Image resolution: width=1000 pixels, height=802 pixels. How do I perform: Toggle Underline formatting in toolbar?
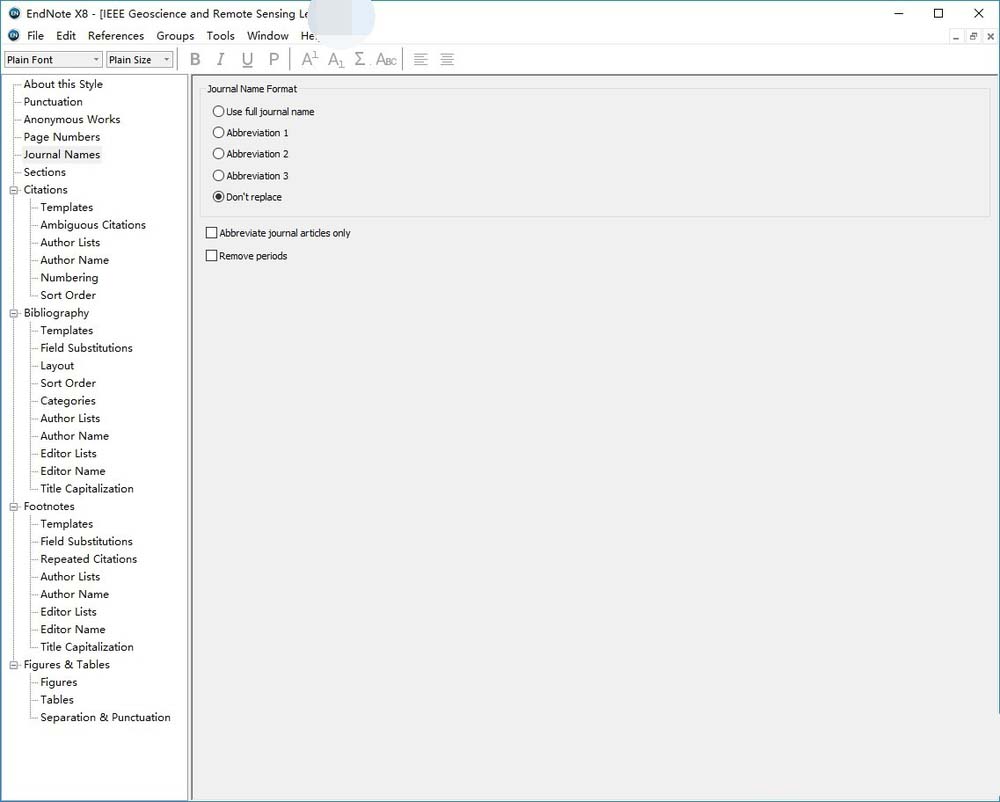tap(247, 60)
